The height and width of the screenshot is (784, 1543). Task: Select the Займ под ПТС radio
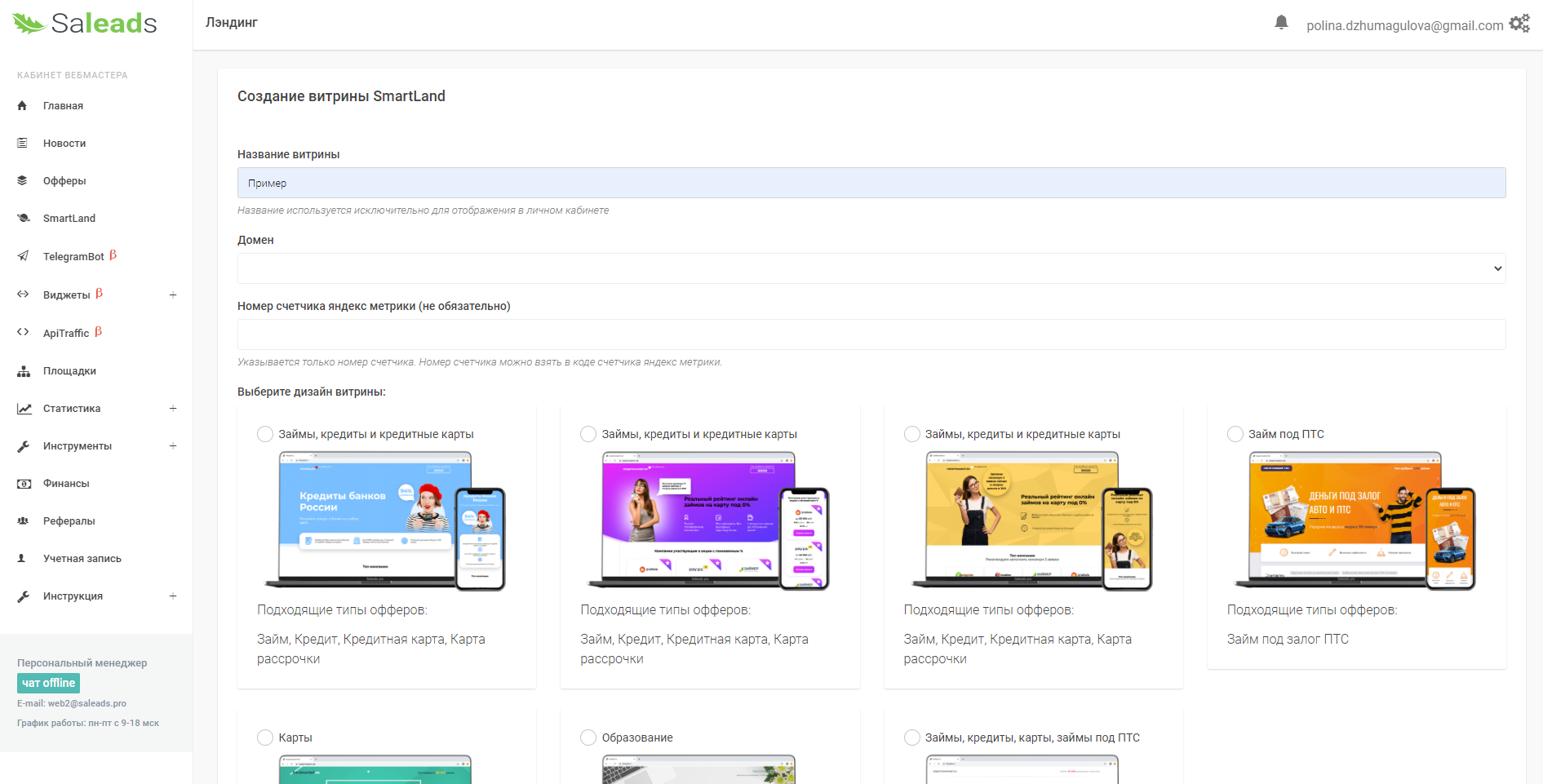point(1235,434)
